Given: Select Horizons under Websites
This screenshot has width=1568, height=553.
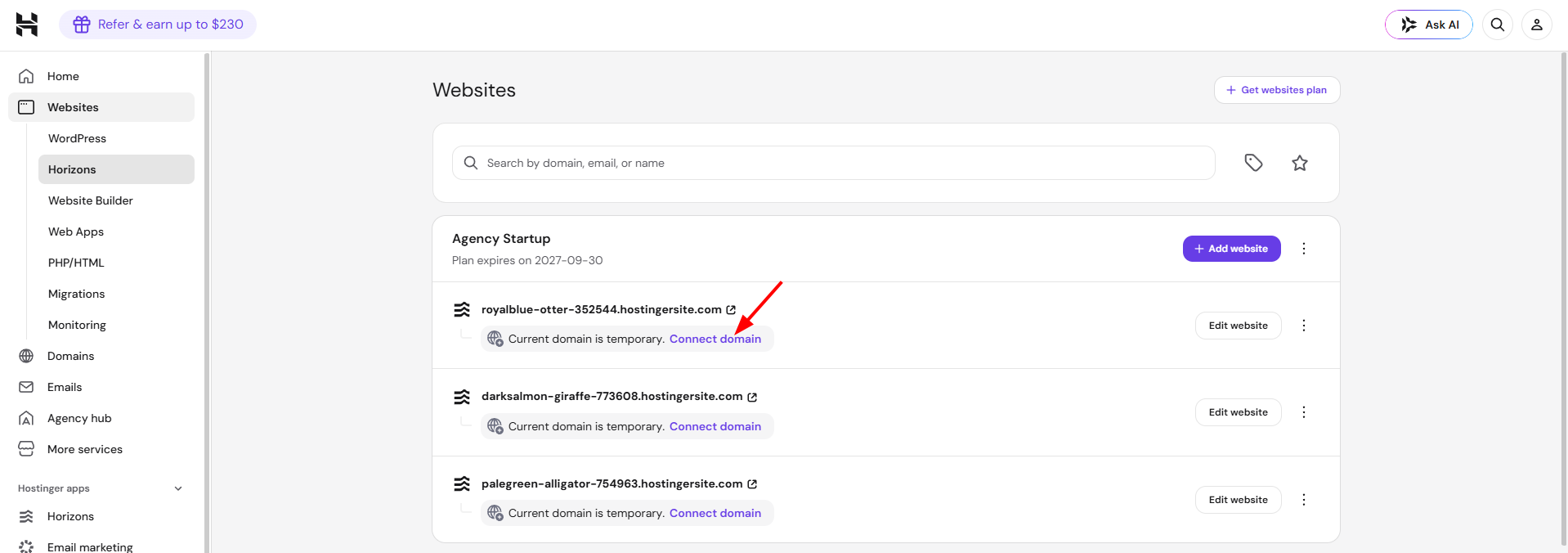Looking at the screenshot, I should point(116,169).
